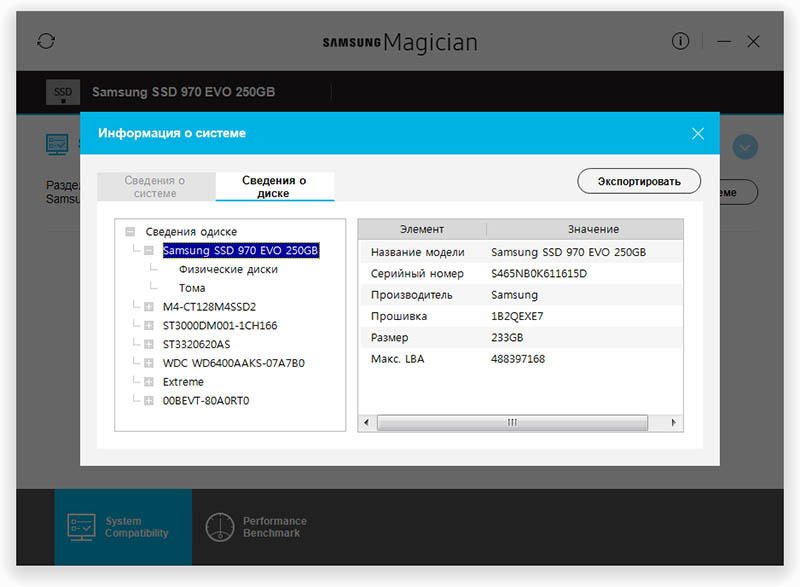Click the Название модели row label
The image size is (800, 587).
(x=417, y=252)
